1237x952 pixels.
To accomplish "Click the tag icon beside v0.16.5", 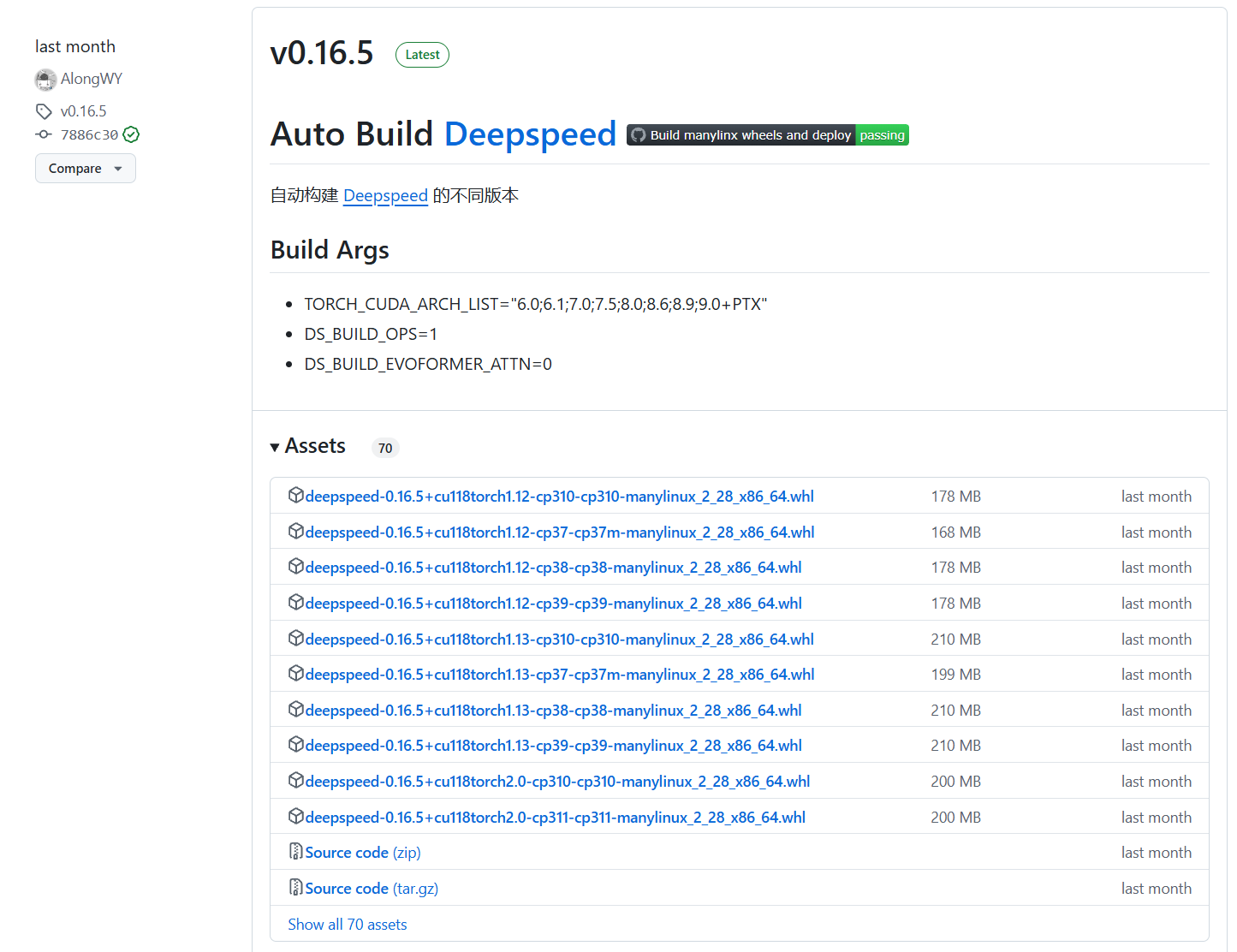I will coord(44,111).
